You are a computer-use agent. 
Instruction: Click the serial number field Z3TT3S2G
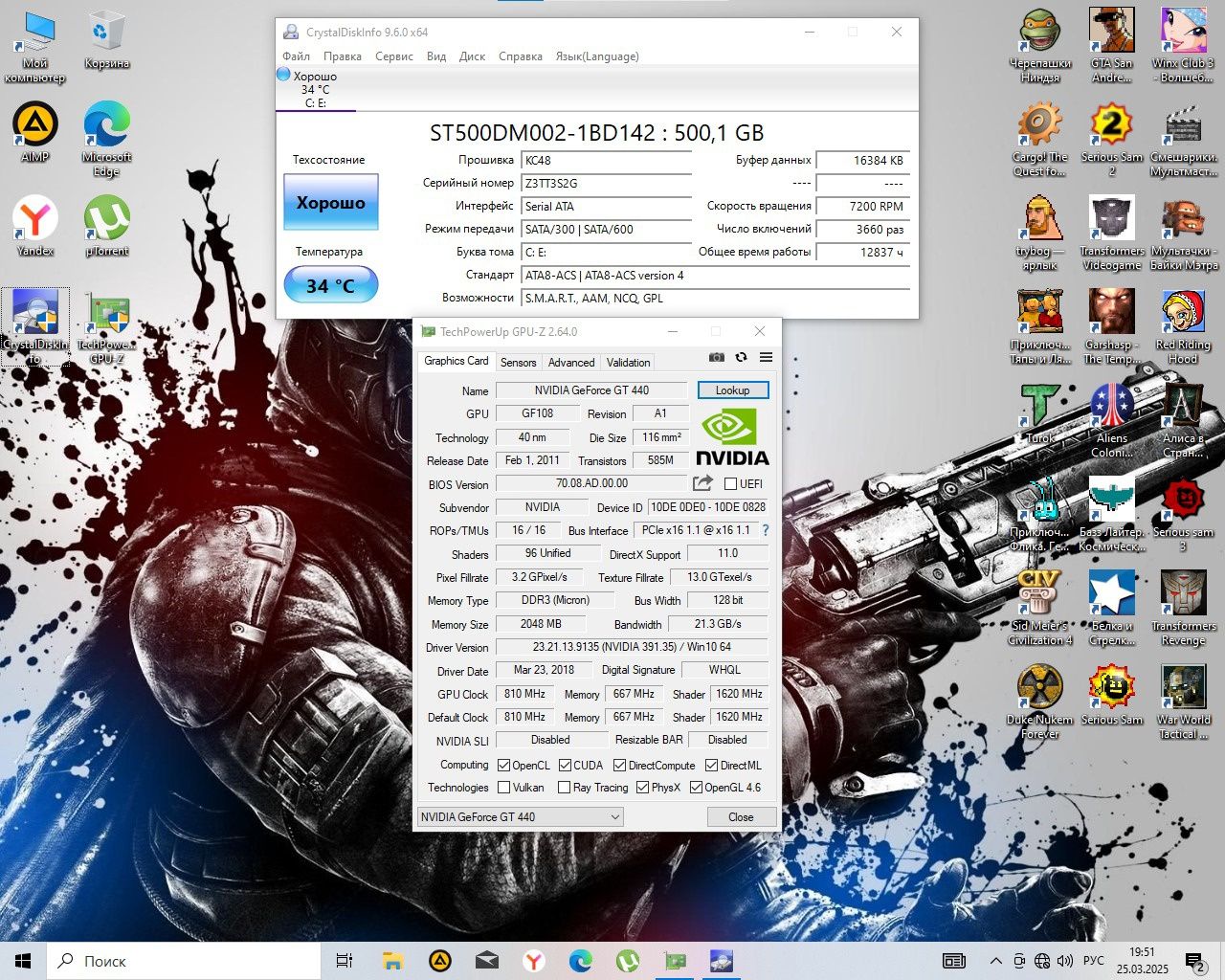[x=606, y=183]
